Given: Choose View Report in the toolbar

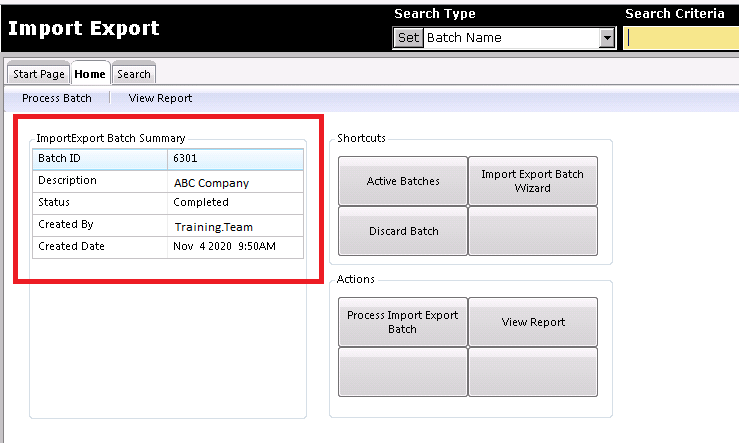Looking at the screenshot, I should (x=160, y=98).
